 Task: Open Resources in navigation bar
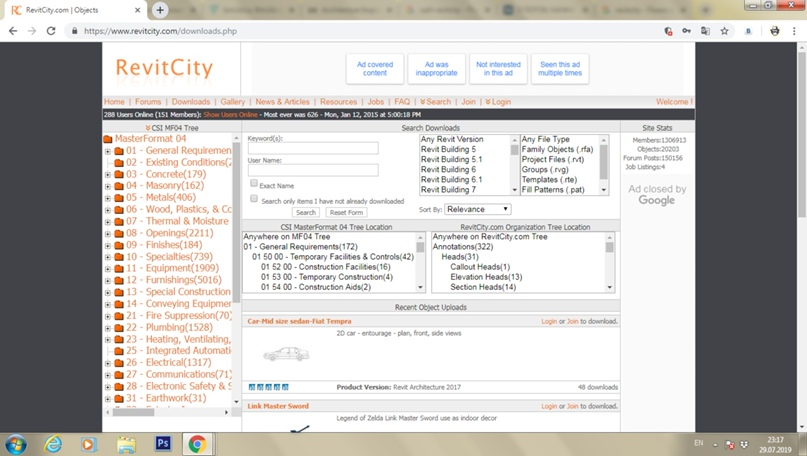click(338, 102)
